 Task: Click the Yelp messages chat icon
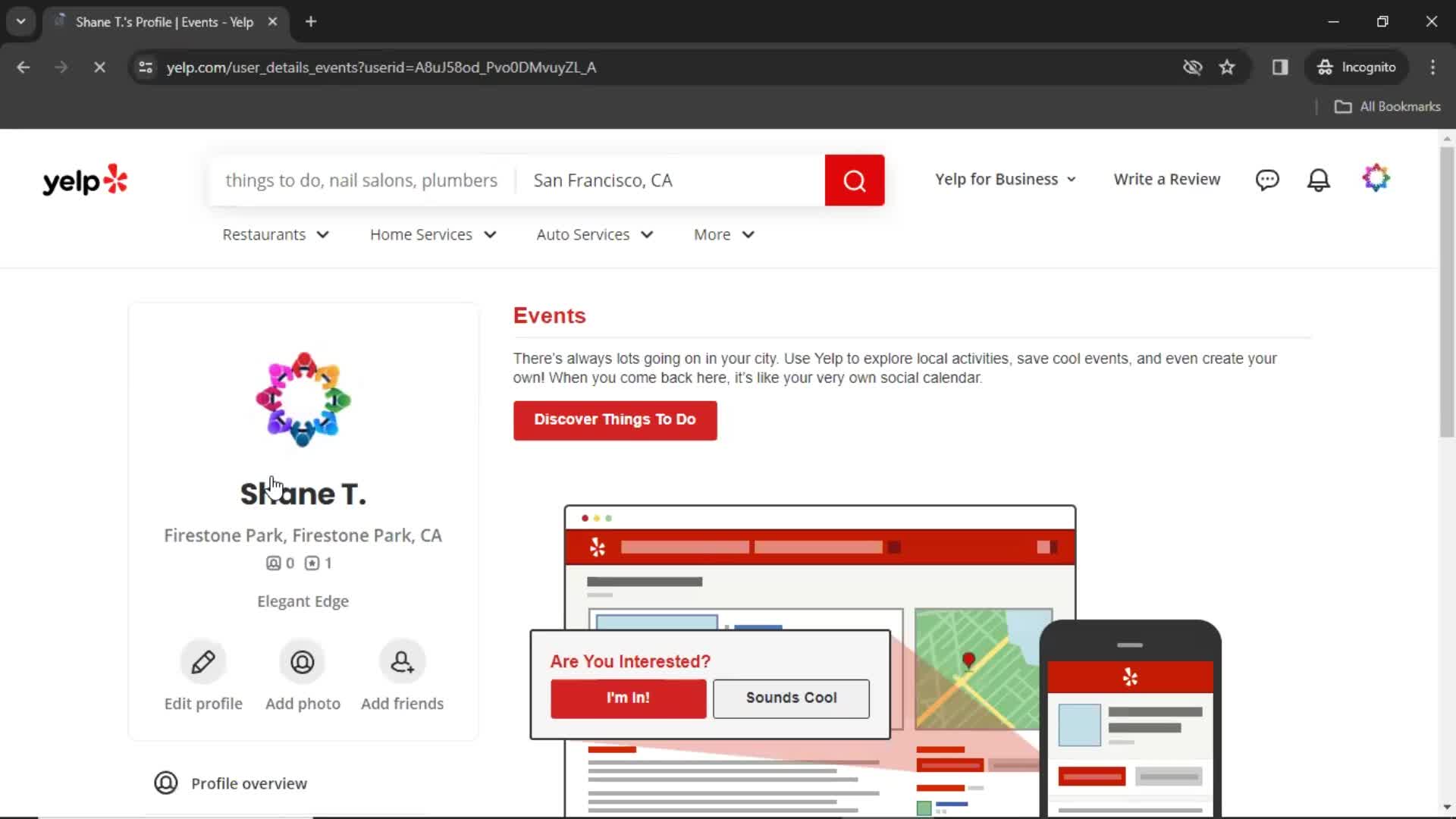1267,179
